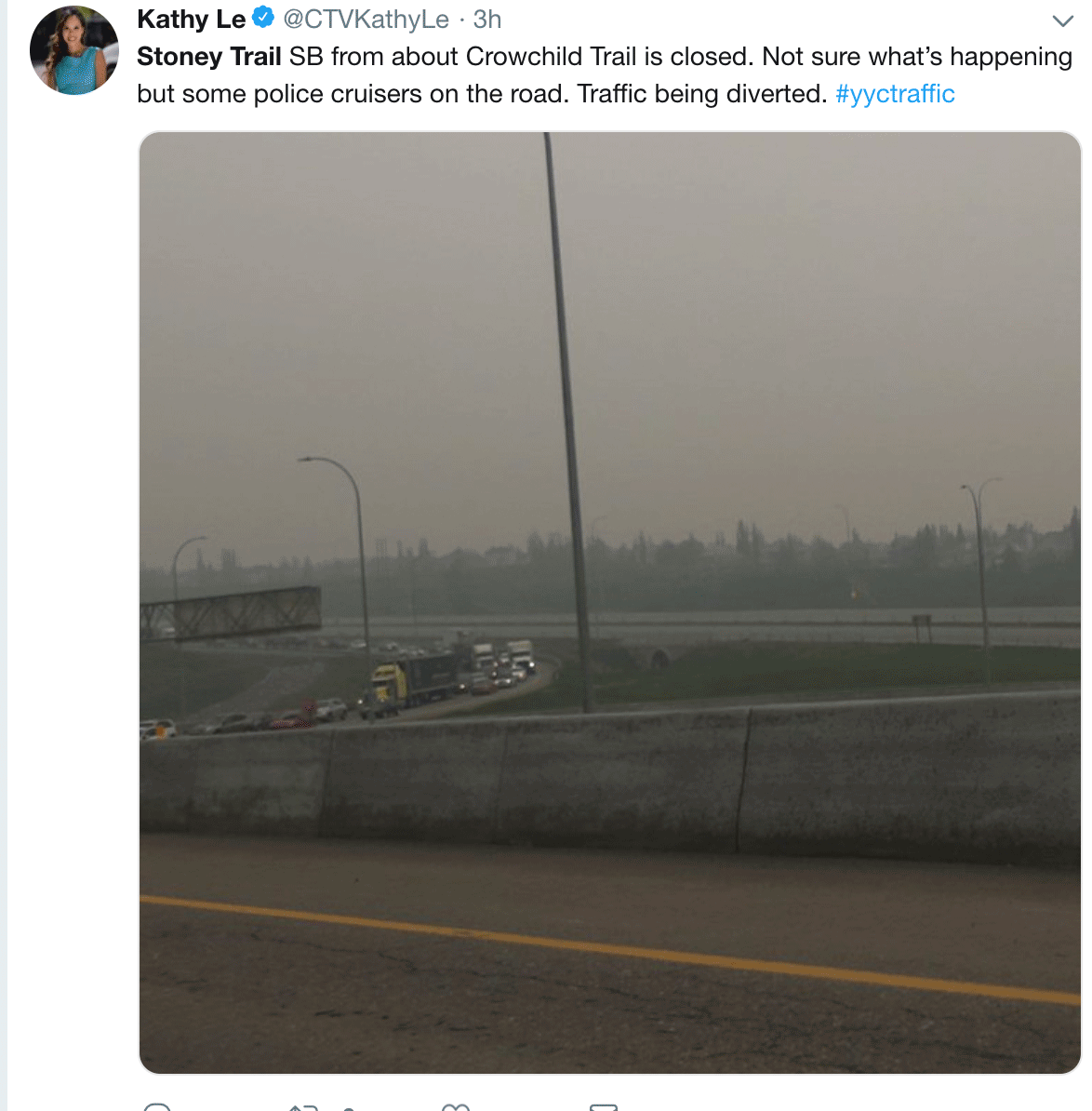Open the #yyctraffic hashtag link
This screenshot has height=1111, width=1092.
895,94
